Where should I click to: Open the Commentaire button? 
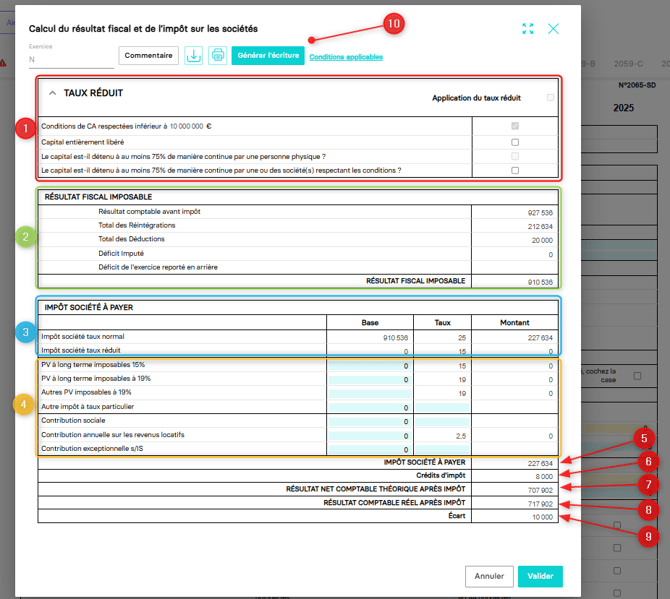point(148,56)
